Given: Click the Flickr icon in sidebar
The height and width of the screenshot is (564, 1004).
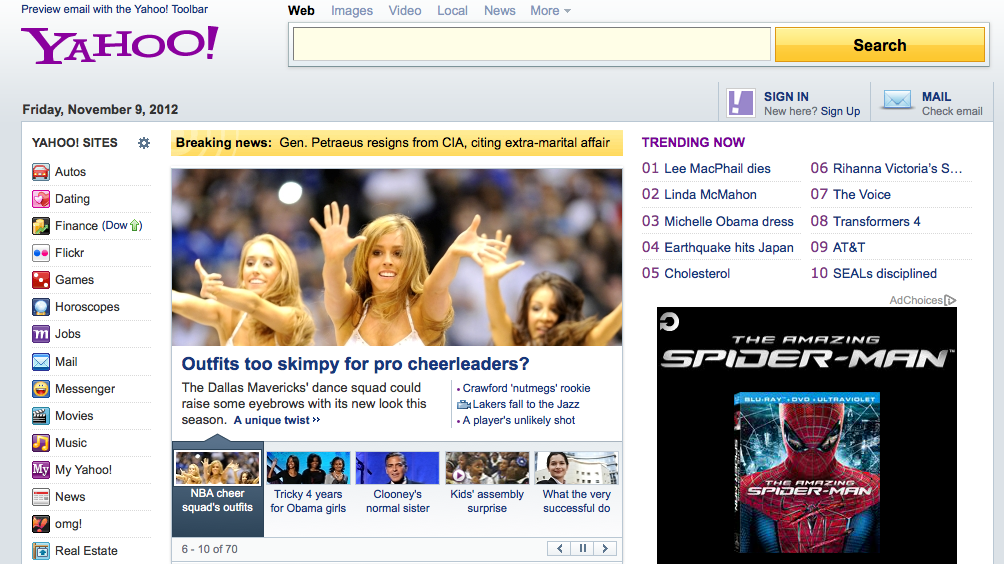Looking at the screenshot, I should pyautogui.click(x=41, y=253).
